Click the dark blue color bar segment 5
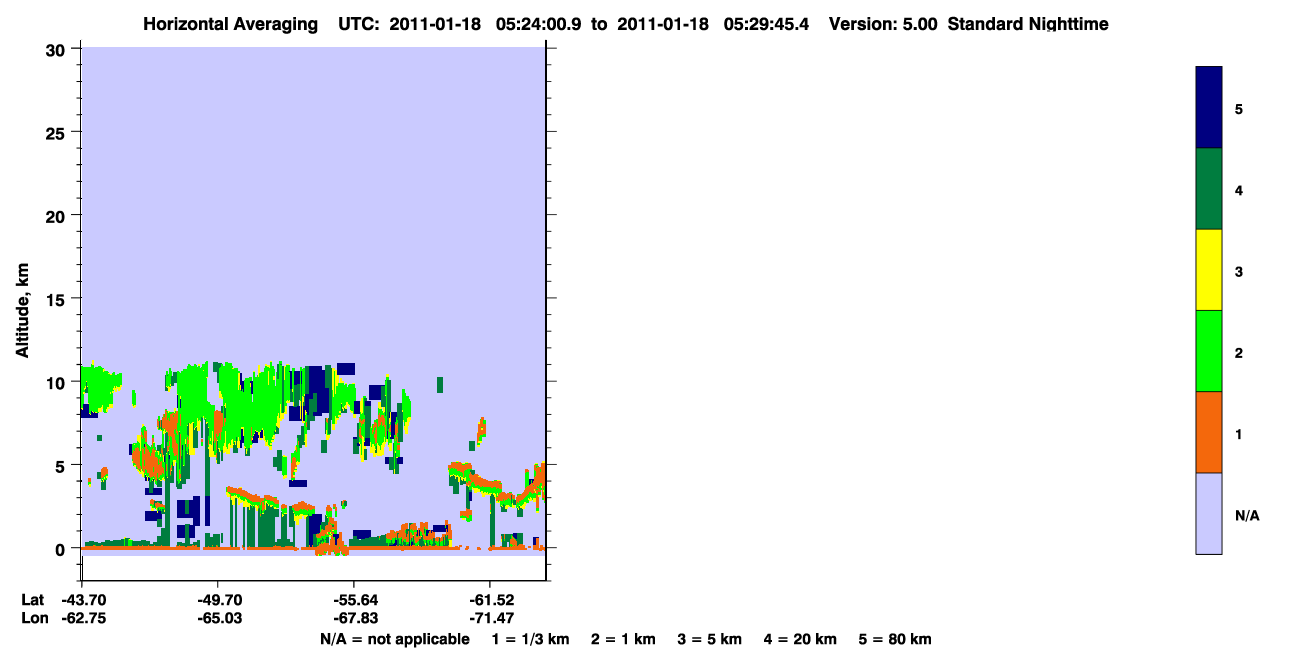This screenshot has height=667, width=1300. pyautogui.click(x=1209, y=108)
